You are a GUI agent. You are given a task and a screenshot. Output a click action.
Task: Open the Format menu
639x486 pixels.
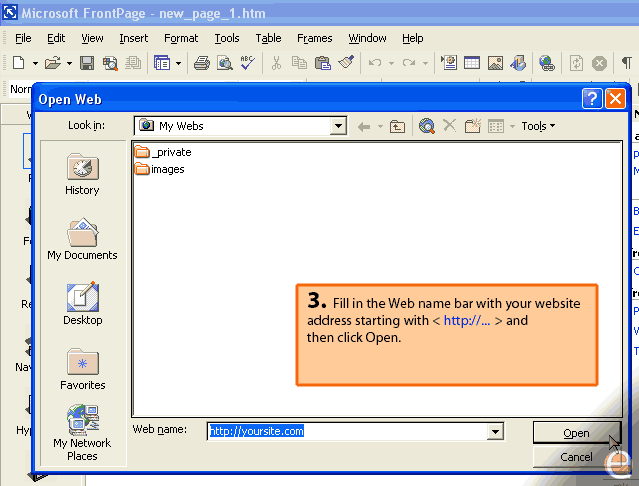pos(181,38)
